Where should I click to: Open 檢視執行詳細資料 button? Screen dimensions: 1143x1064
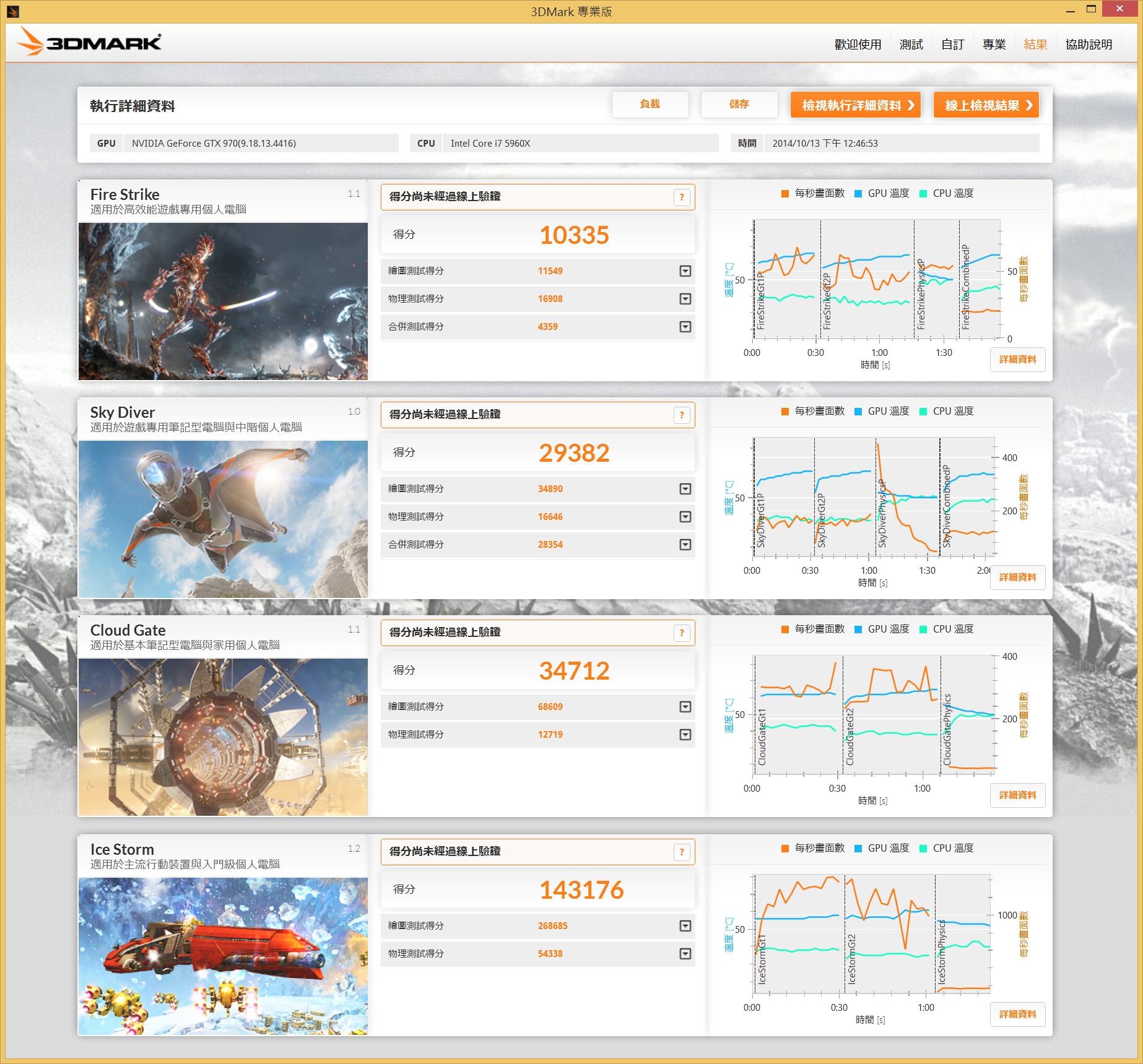coord(856,105)
